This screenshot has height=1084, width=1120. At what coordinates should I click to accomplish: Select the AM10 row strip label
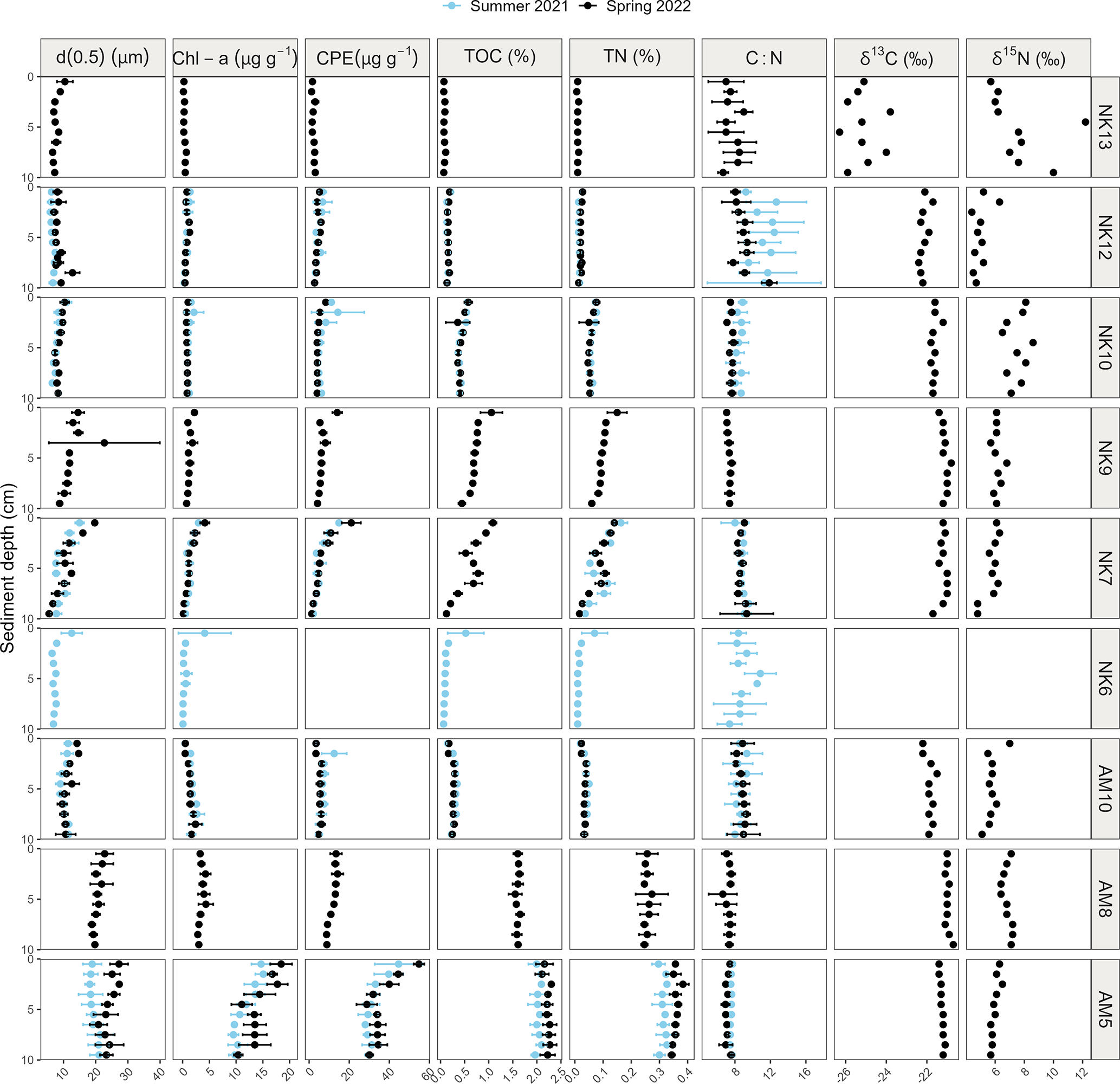pyautogui.click(x=1105, y=789)
